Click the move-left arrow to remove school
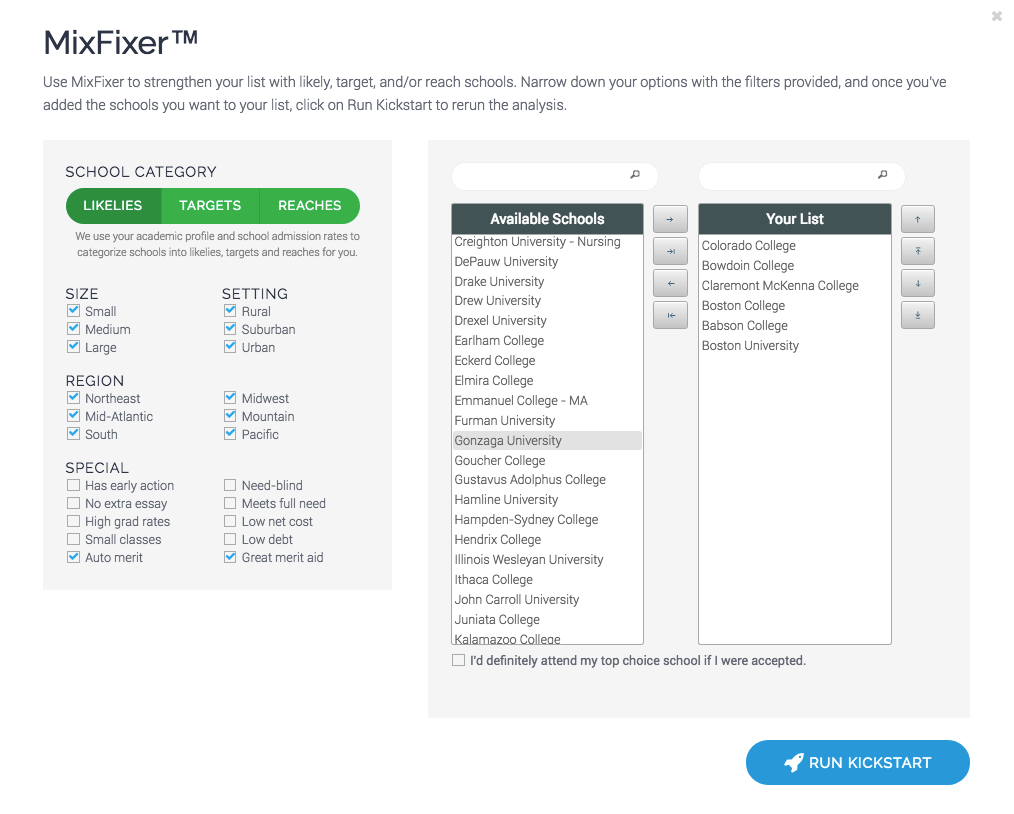This screenshot has width=1014, height=814. (670, 283)
